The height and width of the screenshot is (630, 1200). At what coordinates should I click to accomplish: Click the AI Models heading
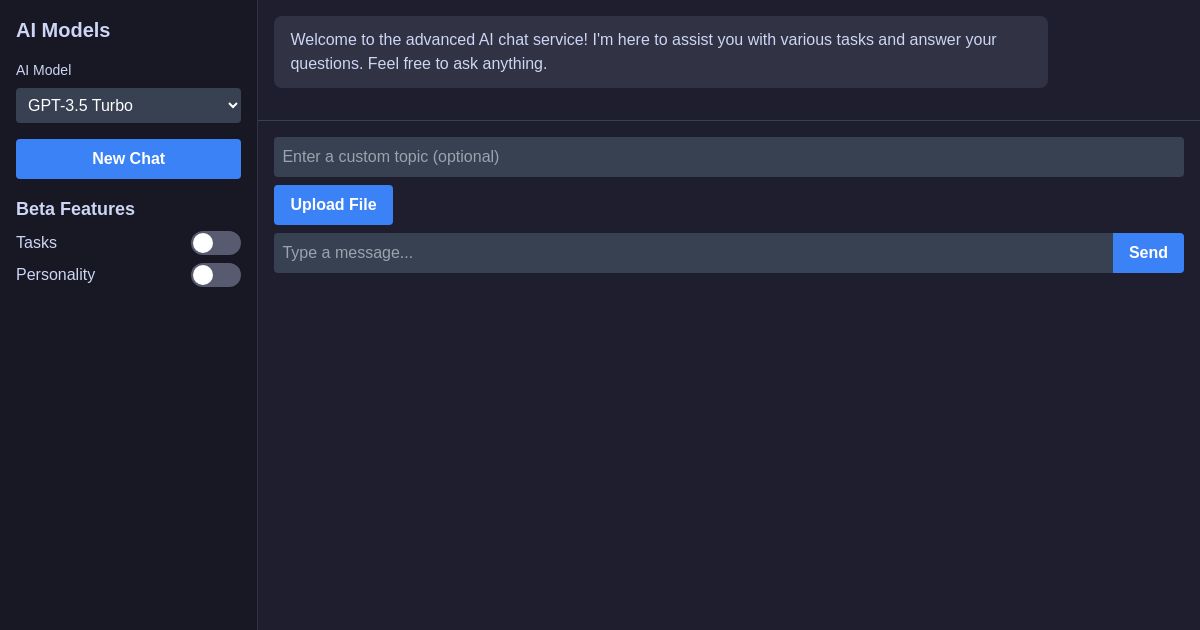pos(63,31)
